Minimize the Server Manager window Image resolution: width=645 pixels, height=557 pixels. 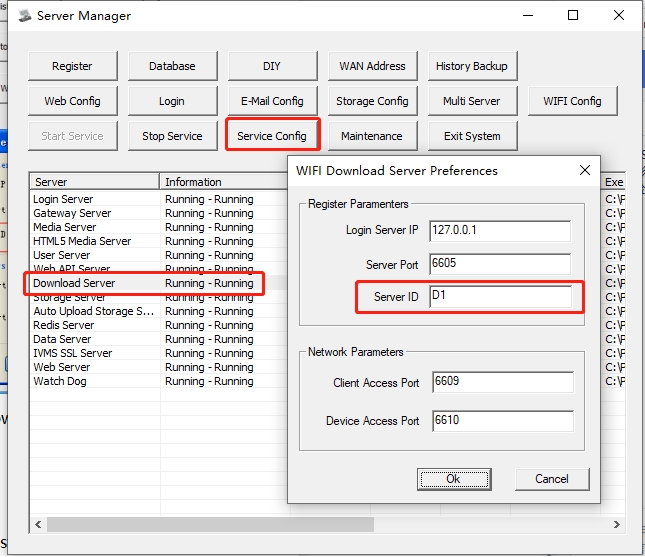528,16
